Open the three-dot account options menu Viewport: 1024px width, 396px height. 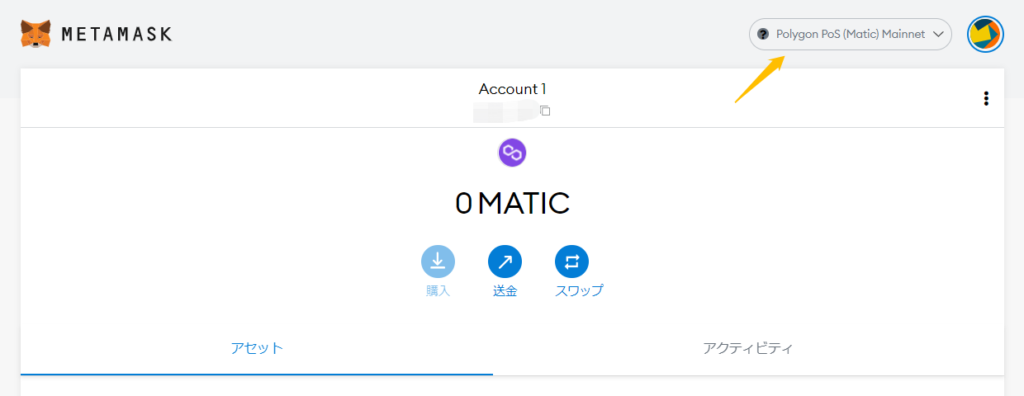[x=985, y=99]
